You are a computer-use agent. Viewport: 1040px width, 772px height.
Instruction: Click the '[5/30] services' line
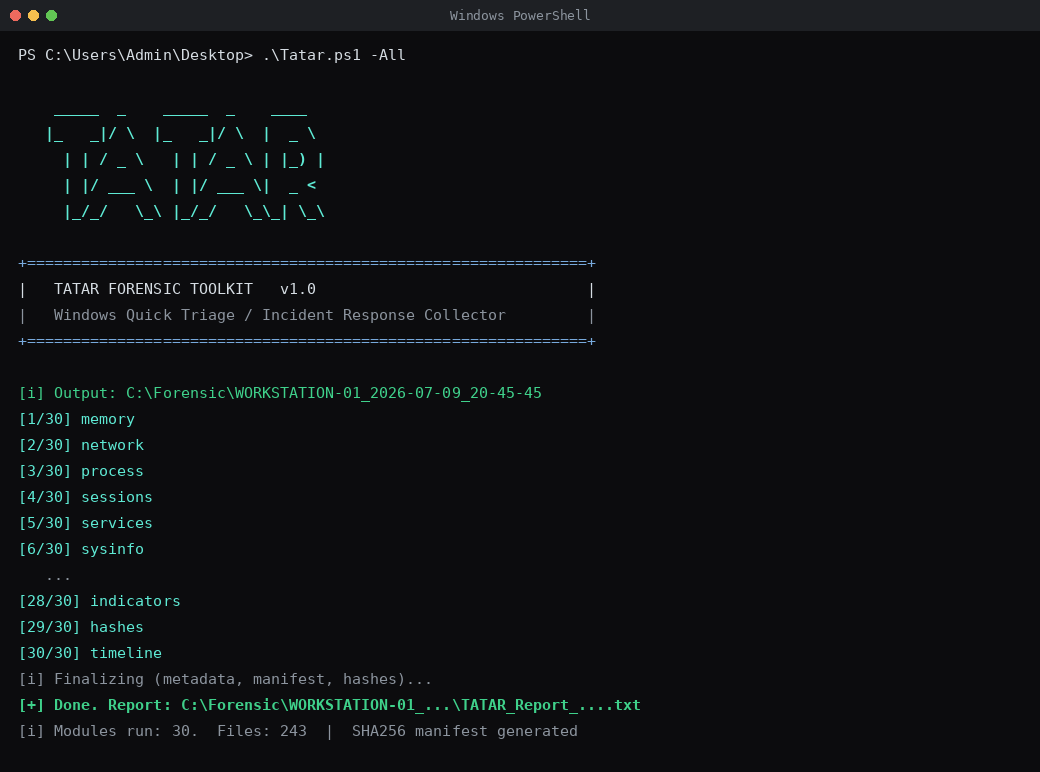(86, 523)
